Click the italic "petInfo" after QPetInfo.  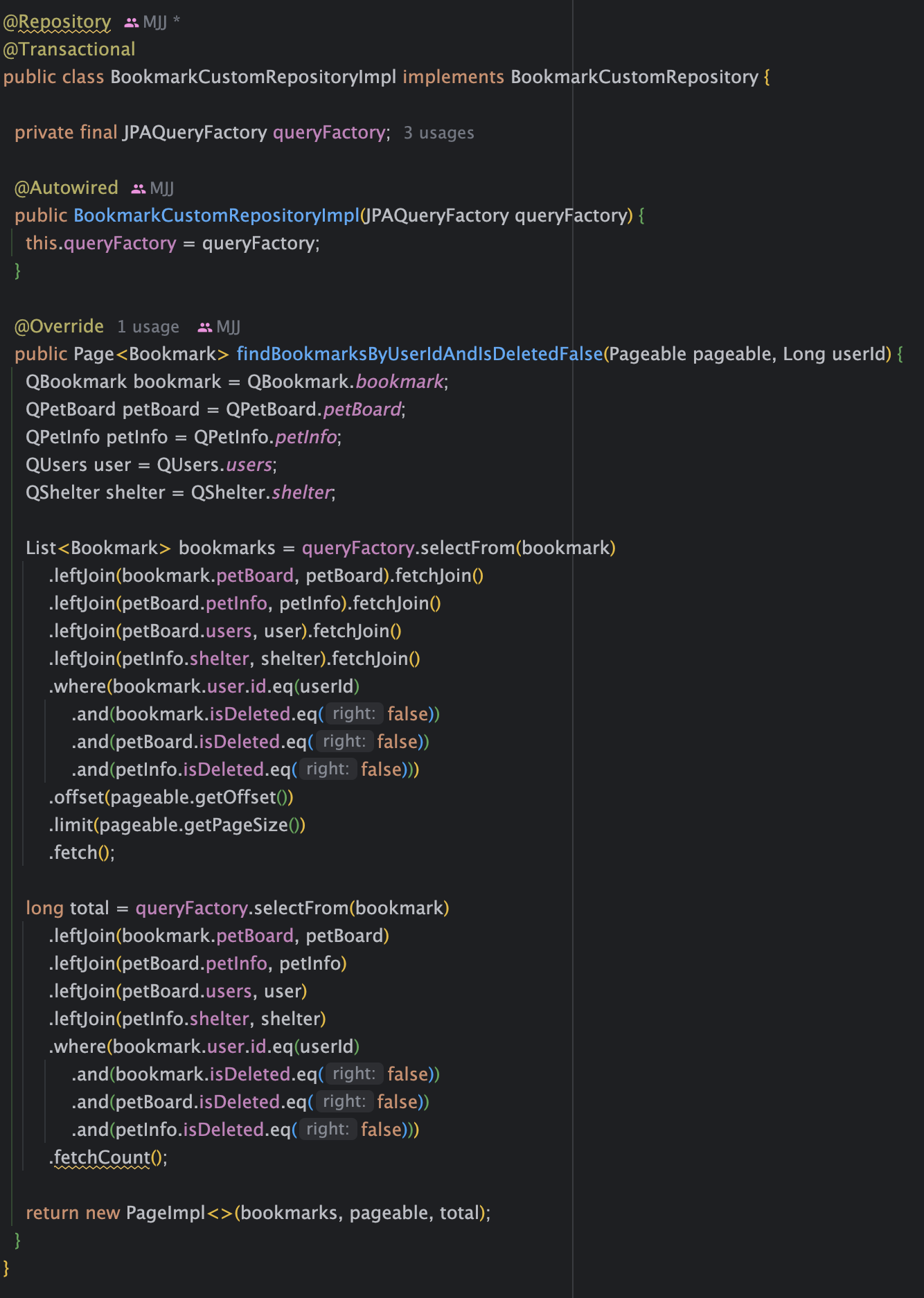tap(306, 437)
